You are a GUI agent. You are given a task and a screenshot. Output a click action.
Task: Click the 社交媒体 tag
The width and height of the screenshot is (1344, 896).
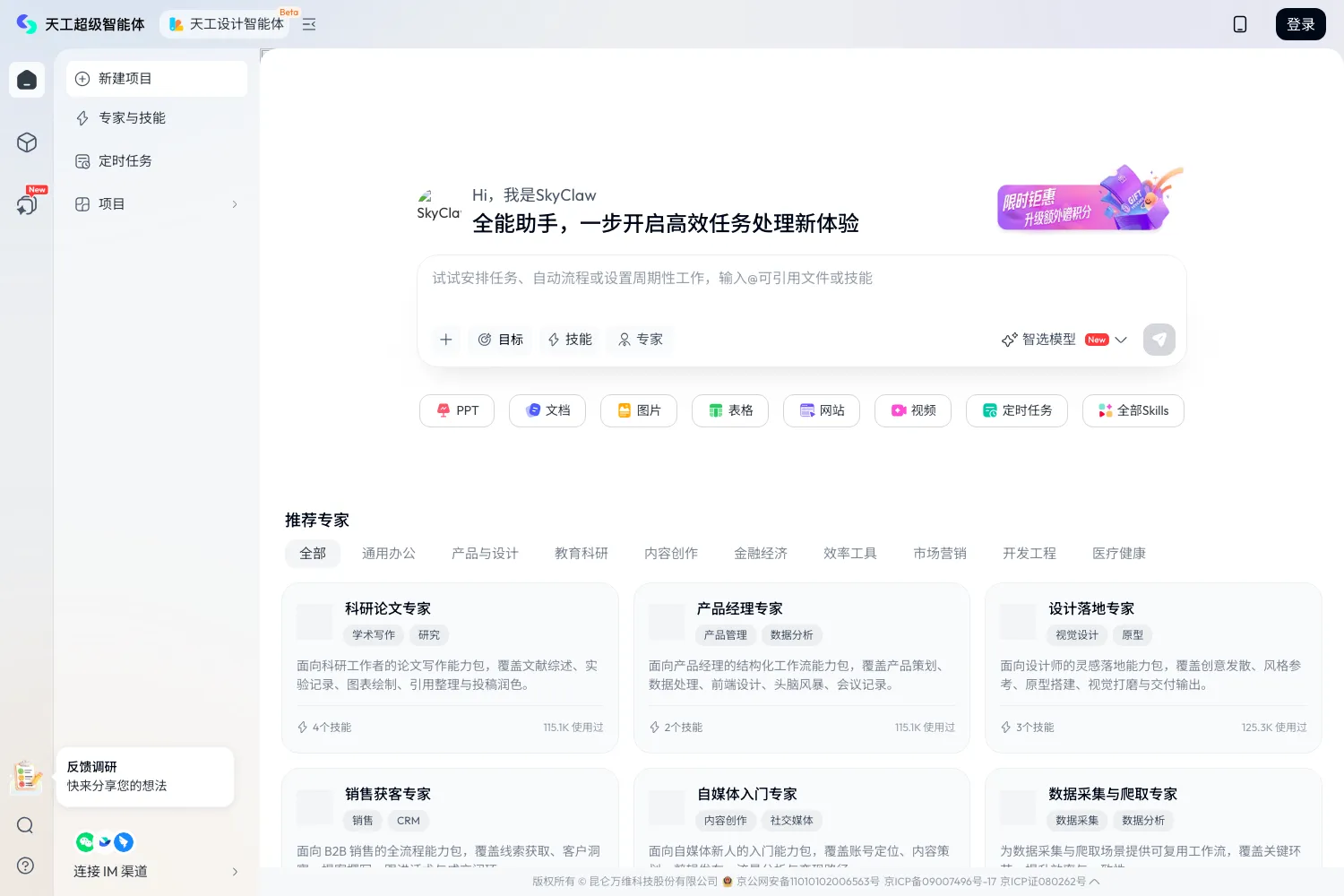(x=792, y=821)
